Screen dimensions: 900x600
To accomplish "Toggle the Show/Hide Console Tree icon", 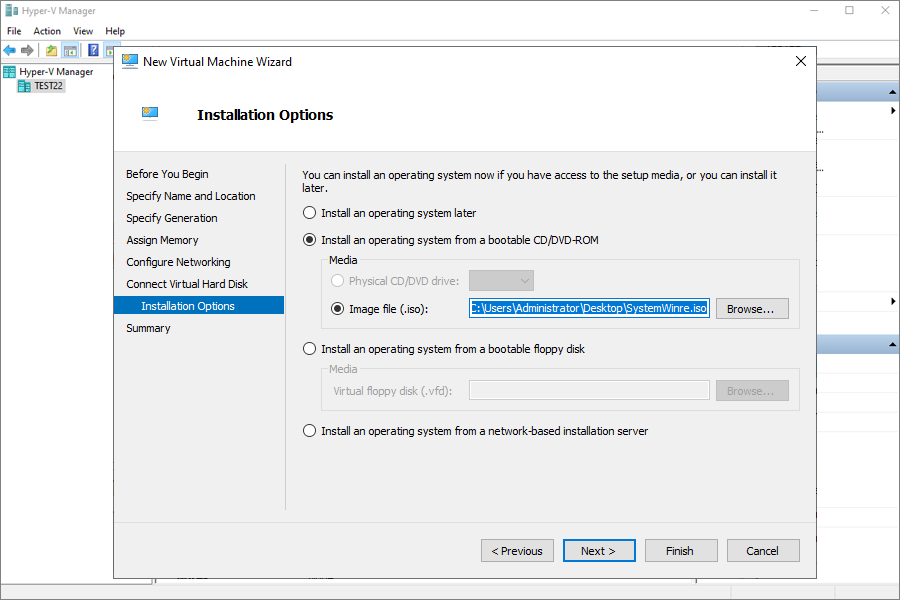I will pos(70,51).
